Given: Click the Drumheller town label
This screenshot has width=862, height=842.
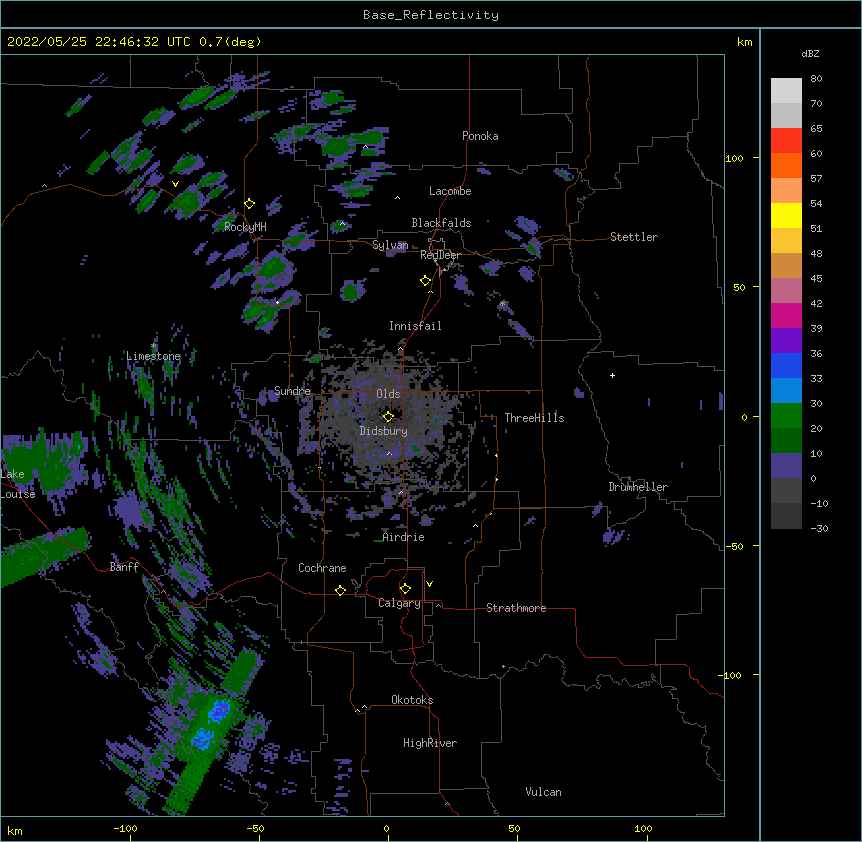Looking at the screenshot, I should pos(638,486).
